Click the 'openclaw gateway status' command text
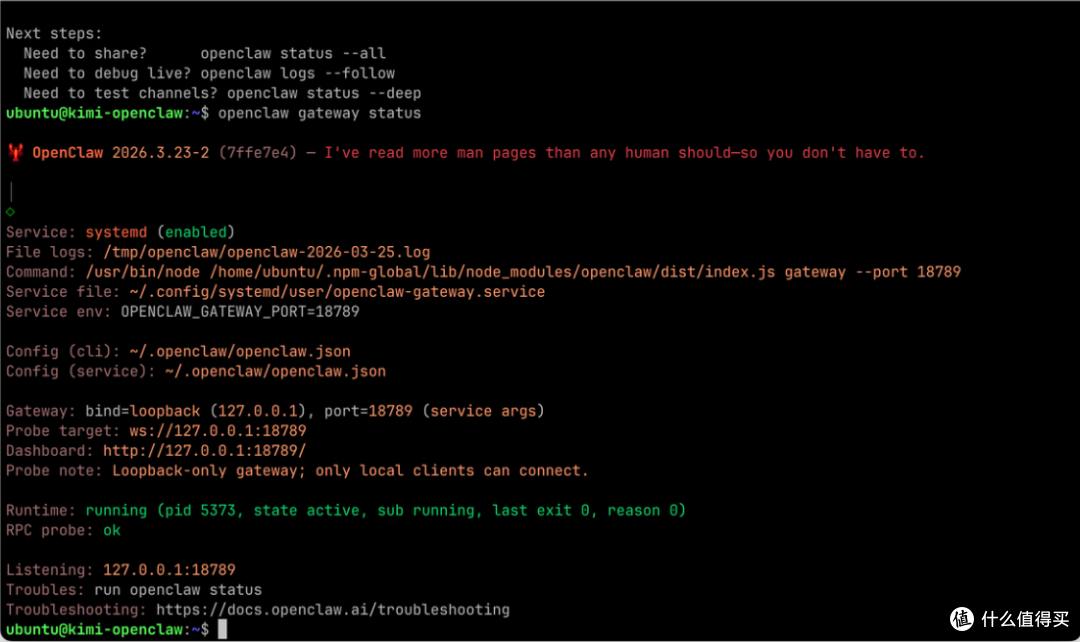Viewport: 1080px width, 642px height. coord(320,113)
